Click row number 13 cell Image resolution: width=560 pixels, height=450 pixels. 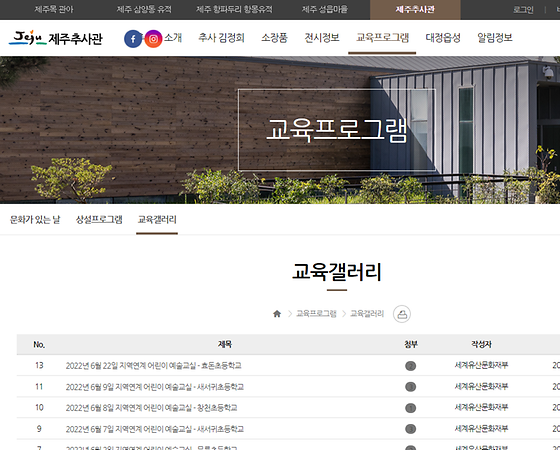(x=39, y=365)
